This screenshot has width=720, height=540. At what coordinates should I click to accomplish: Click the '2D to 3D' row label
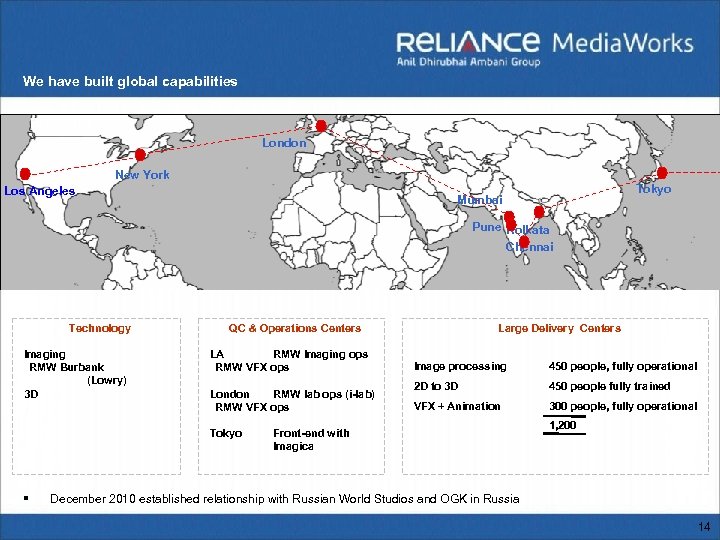click(x=436, y=386)
